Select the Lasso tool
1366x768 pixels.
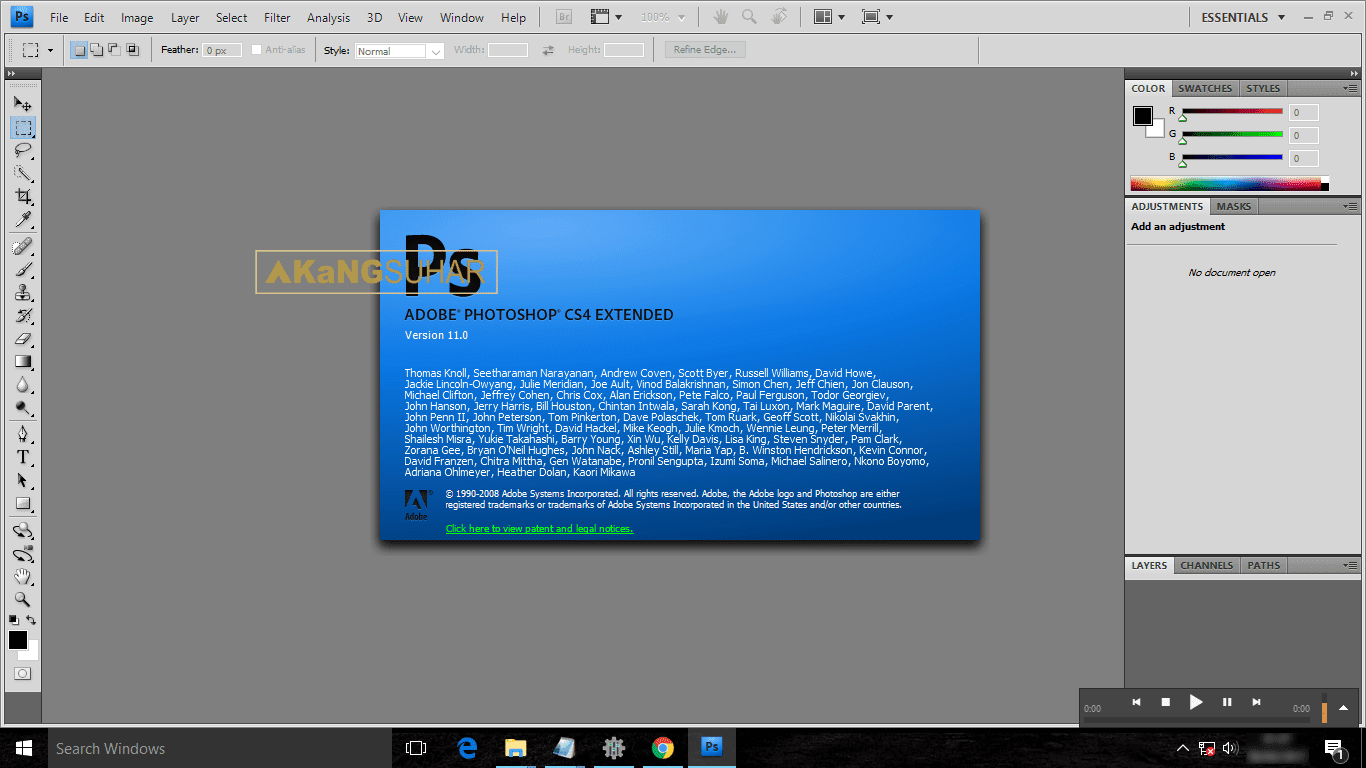click(x=22, y=150)
